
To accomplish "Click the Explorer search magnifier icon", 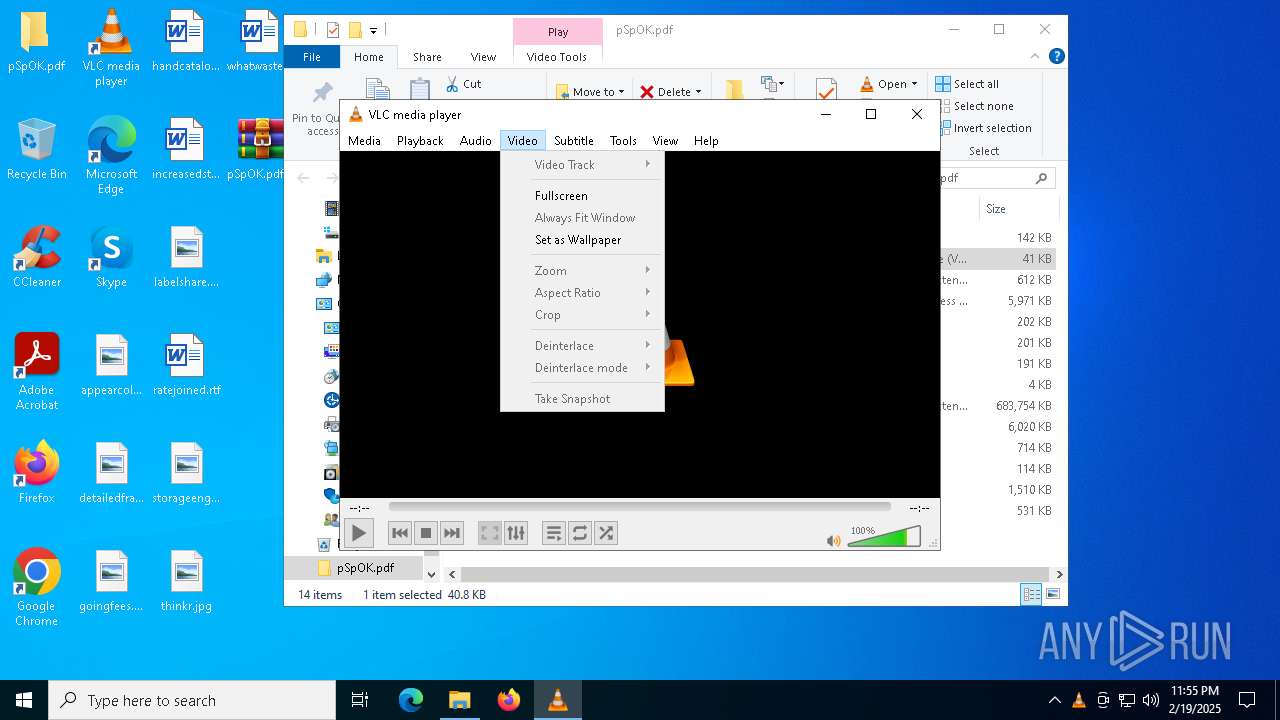I will pyautogui.click(x=1041, y=178).
